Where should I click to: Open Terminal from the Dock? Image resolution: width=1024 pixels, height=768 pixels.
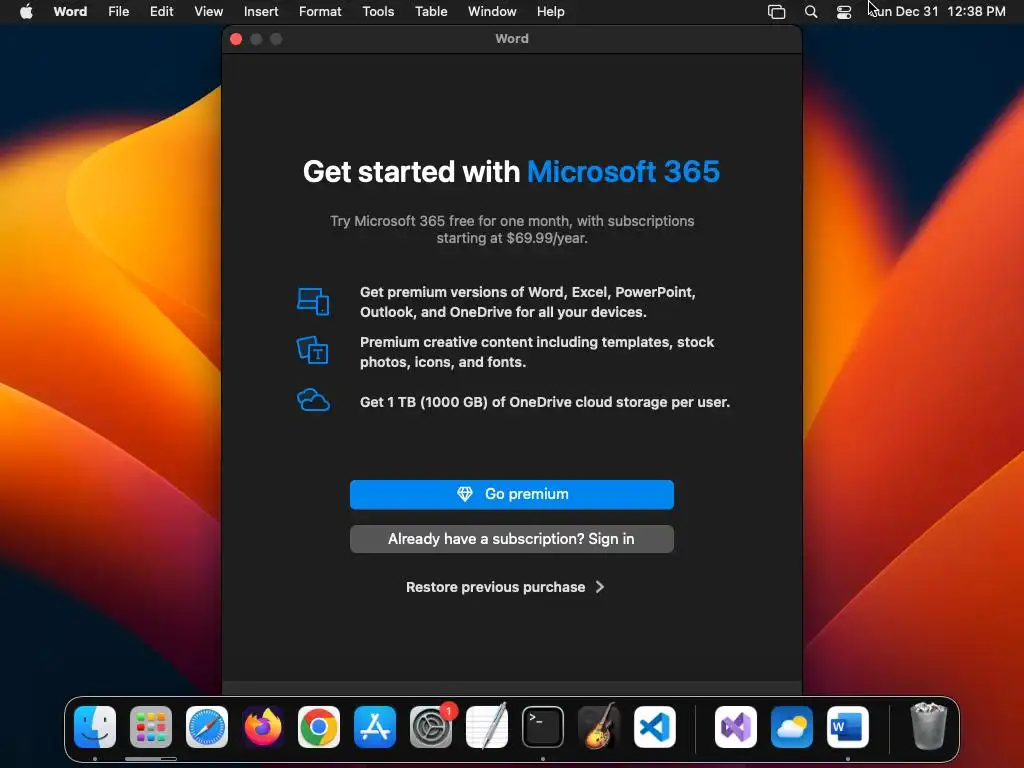543,727
